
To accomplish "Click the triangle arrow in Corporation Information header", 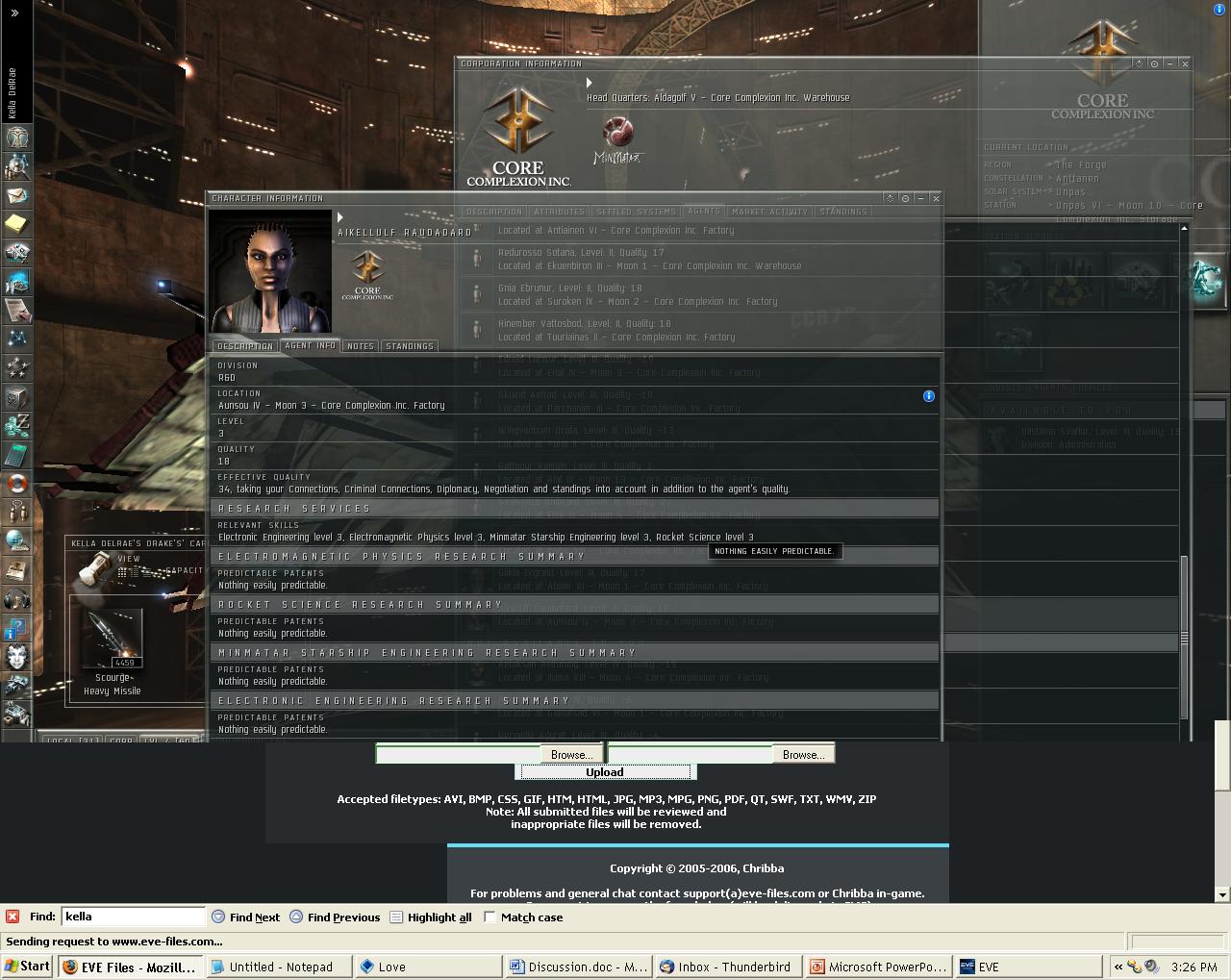I will click(x=590, y=83).
